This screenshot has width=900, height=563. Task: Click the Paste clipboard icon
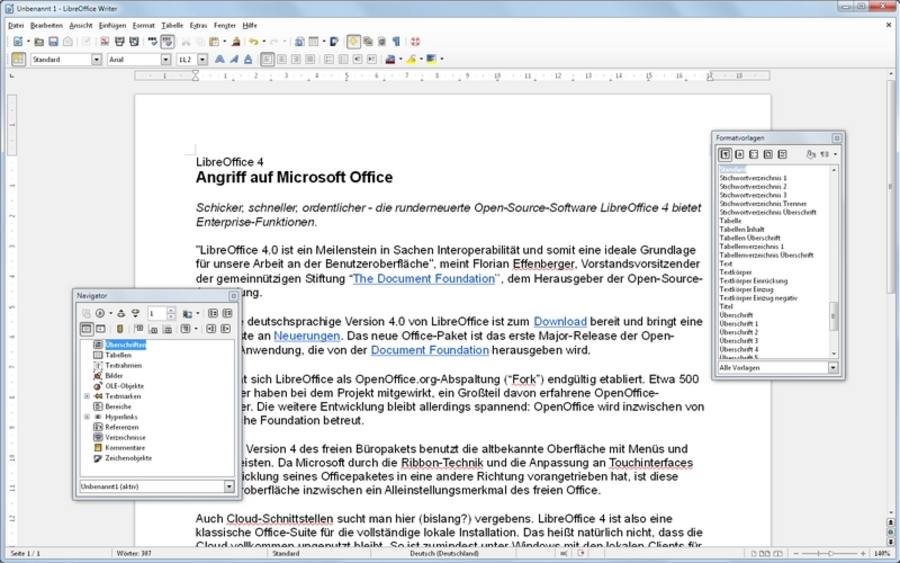pyautogui.click(x=214, y=41)
